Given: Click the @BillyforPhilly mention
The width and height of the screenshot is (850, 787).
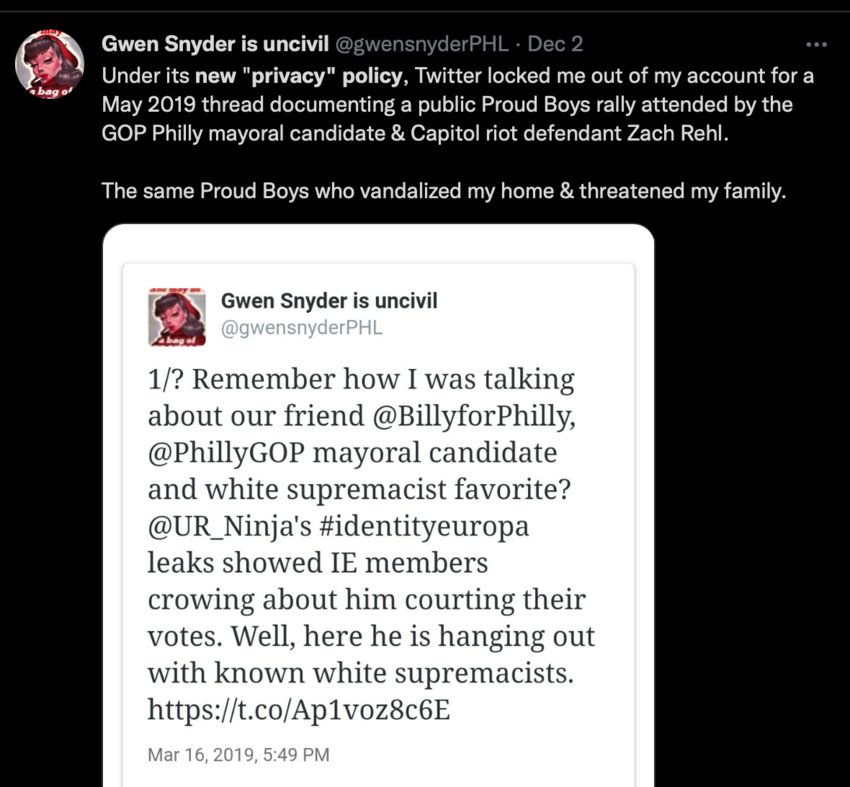Looking at the screenshot, I should point(474,416).
